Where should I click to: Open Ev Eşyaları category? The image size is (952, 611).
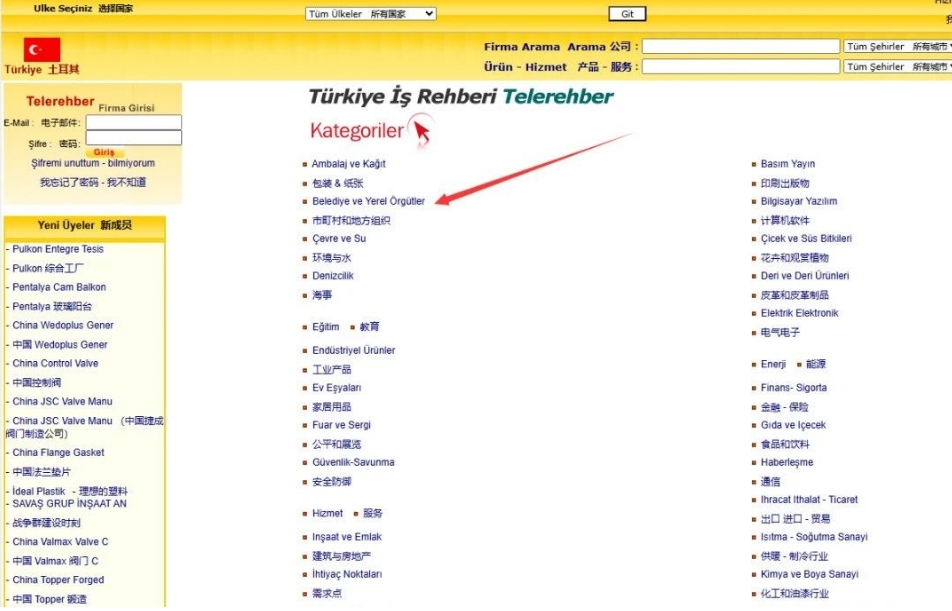click(x=336, y=387)
